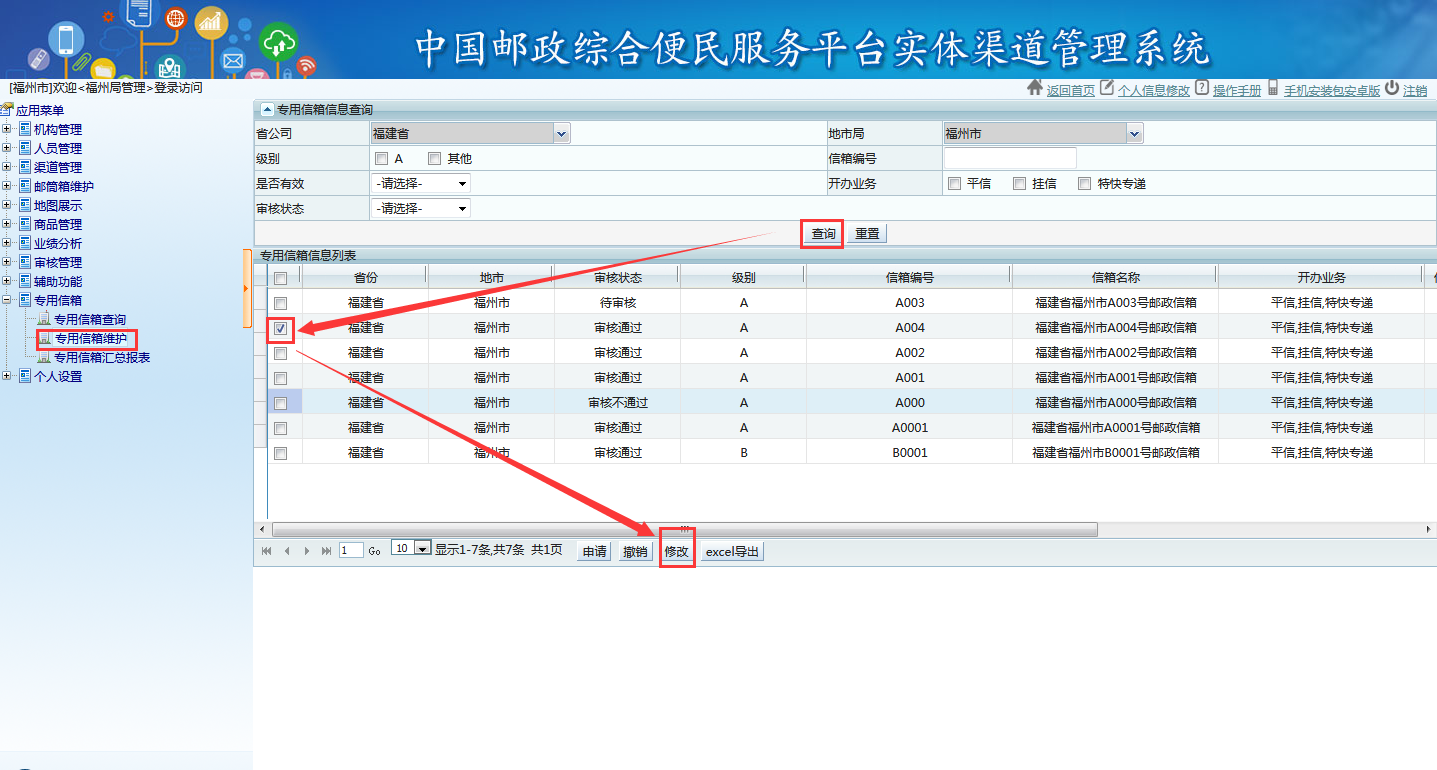This screenshot has height=770, width=1437.
Task: Click the building icon next to 专用信箱汇总报表
Action: tap(44, 357)
